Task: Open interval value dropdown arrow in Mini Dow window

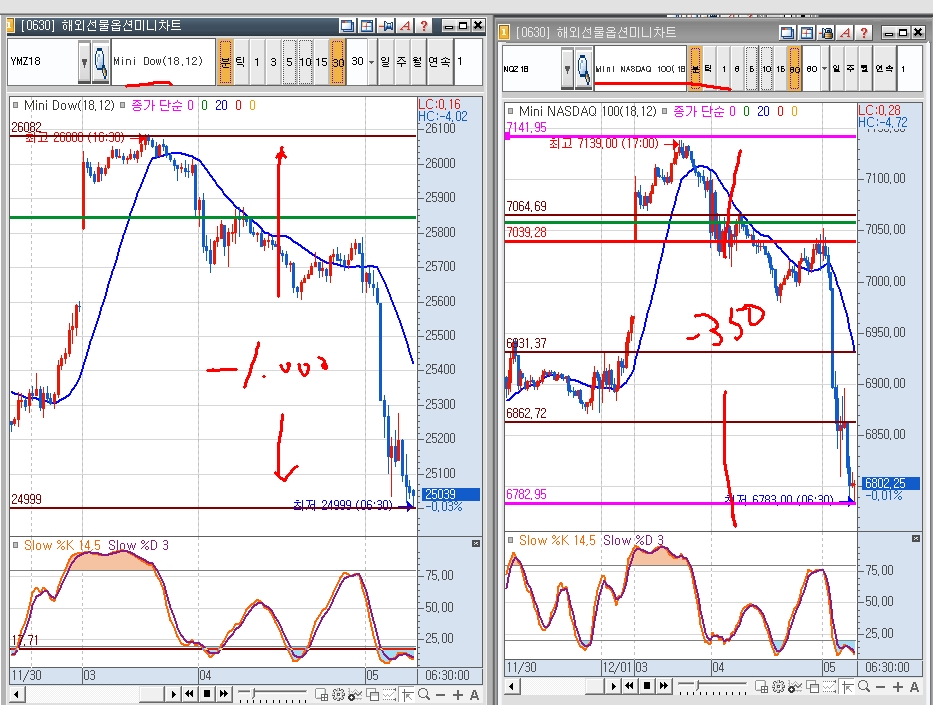Action: (372, 62)
